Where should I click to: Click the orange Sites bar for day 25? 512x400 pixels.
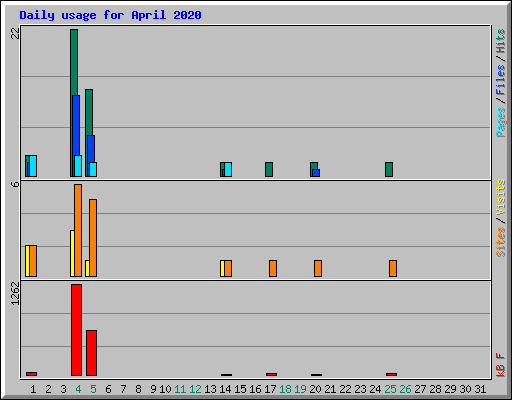(393, 268)
